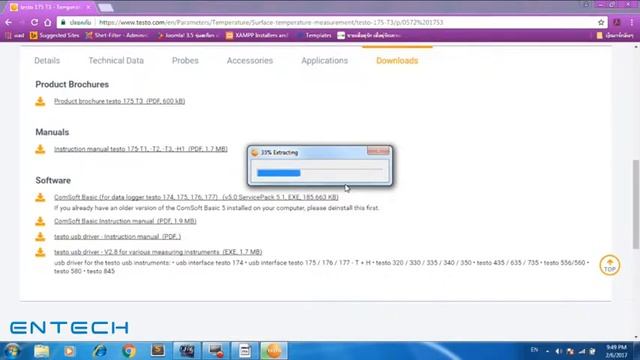Launch Windows Media Player from taskbar
This screenshot has width=640, height=360.
69,351
